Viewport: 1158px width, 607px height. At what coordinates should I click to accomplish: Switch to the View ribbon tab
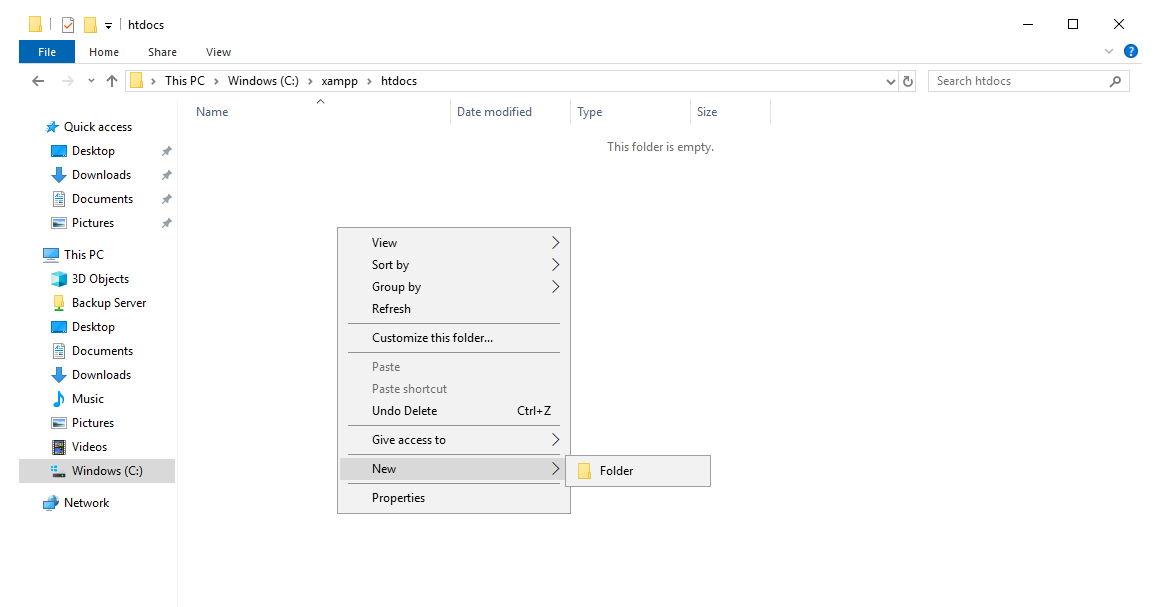coord(218,52)
